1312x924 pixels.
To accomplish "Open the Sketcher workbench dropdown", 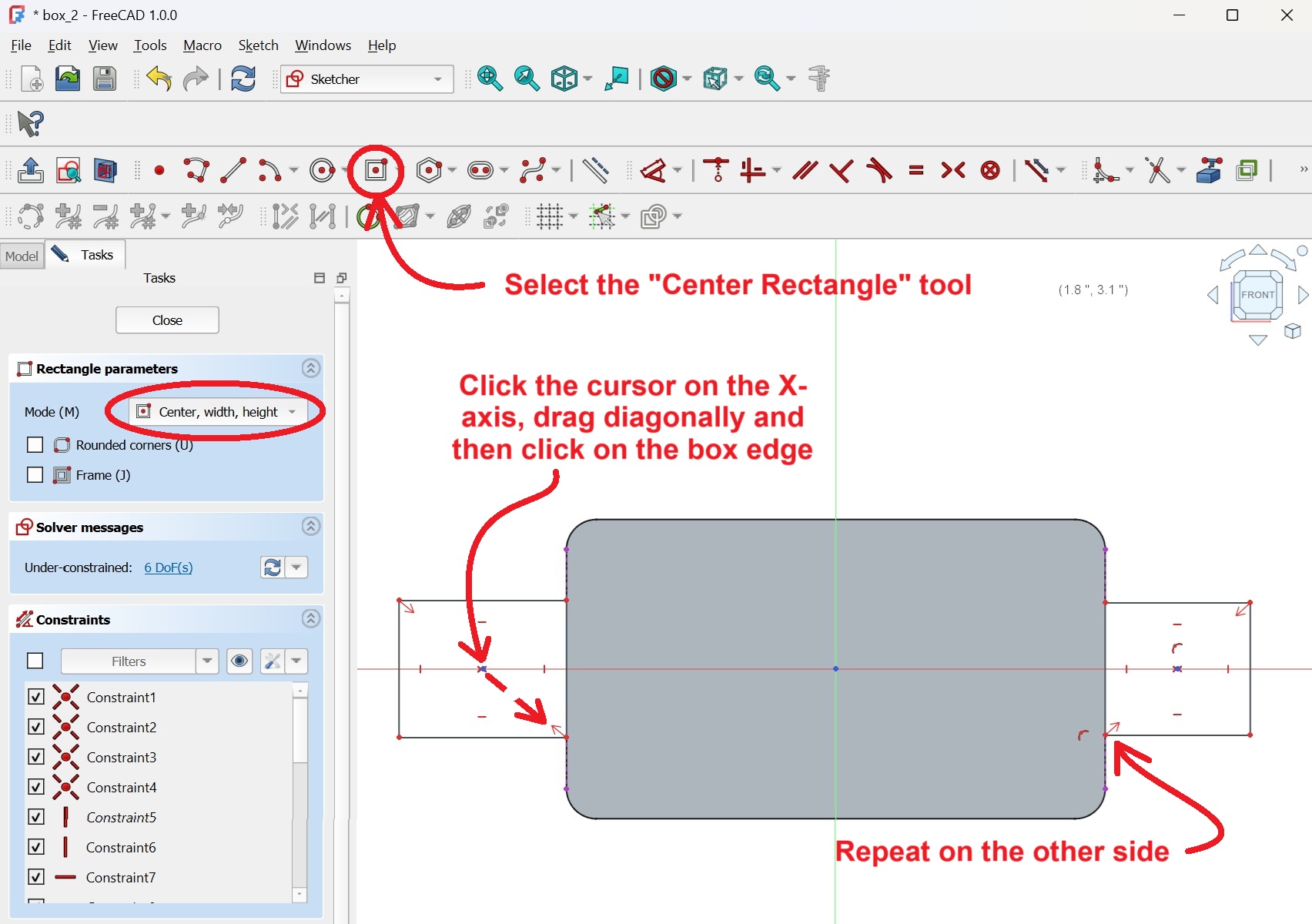I will coord(366,79).
